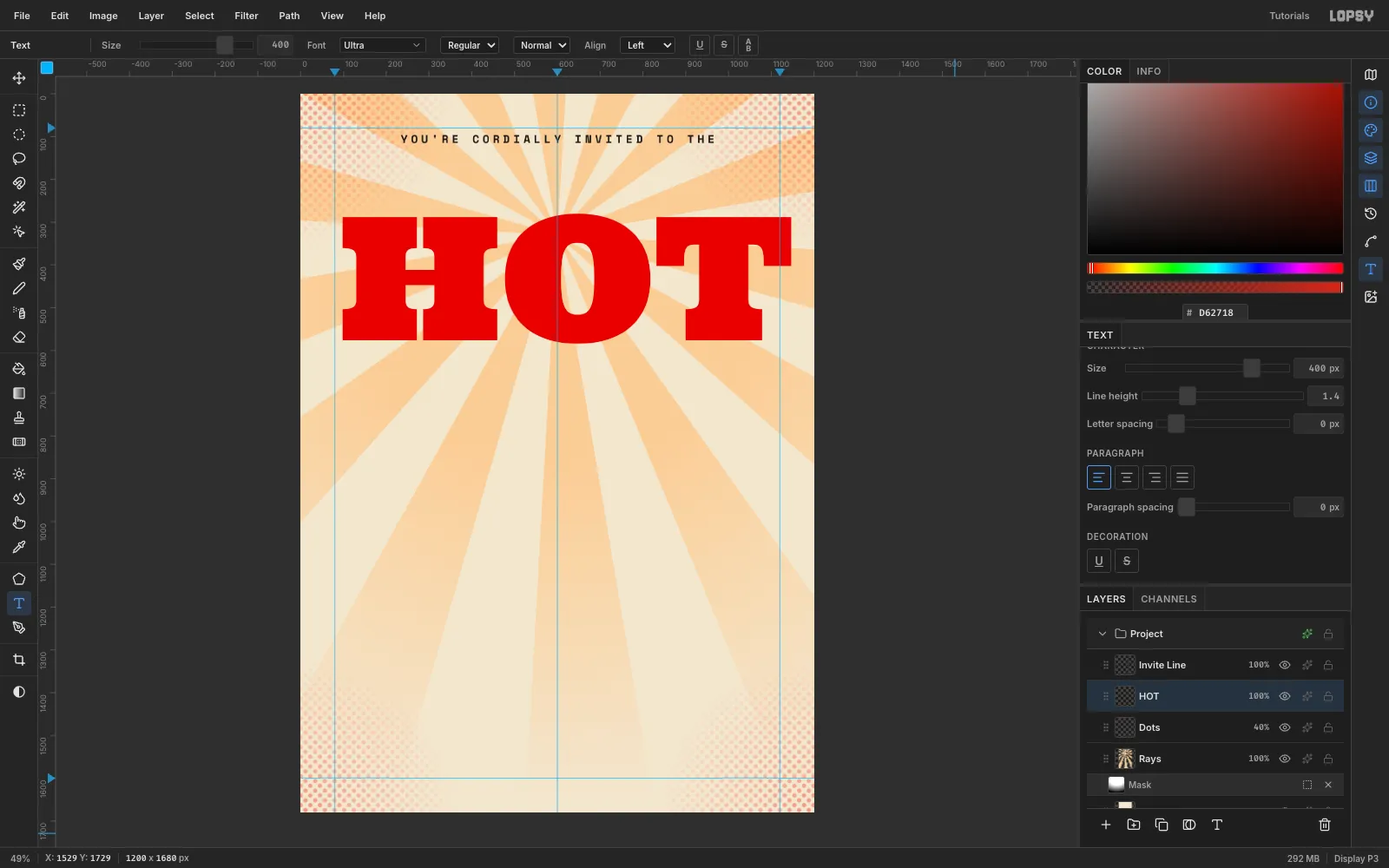Open the Filter menu
Image resolution: width=1389 pixels, height=868 pixels.
[x=247, y=16]
